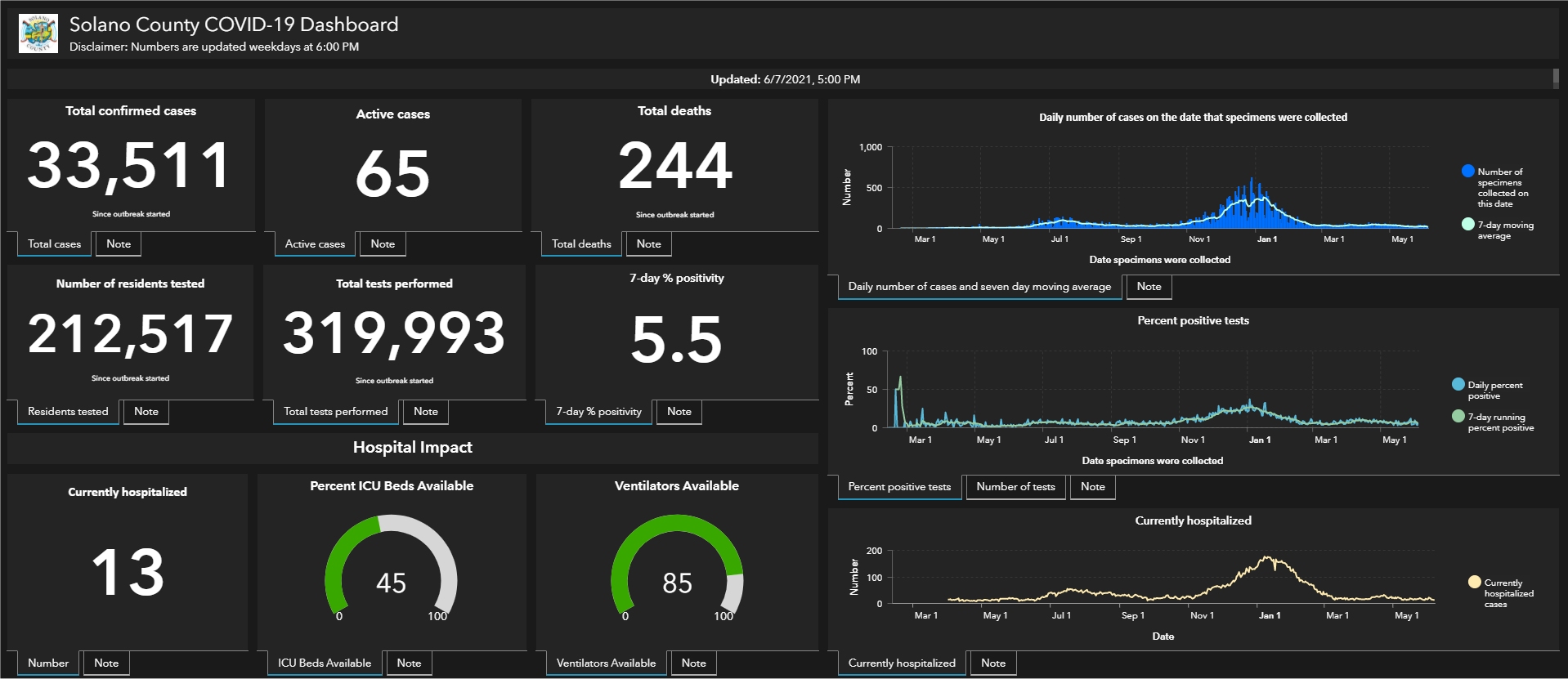Switch to the Number of tests tab
The image size is (1568, 679).
pyautogui.click(x=1015, y=487)
